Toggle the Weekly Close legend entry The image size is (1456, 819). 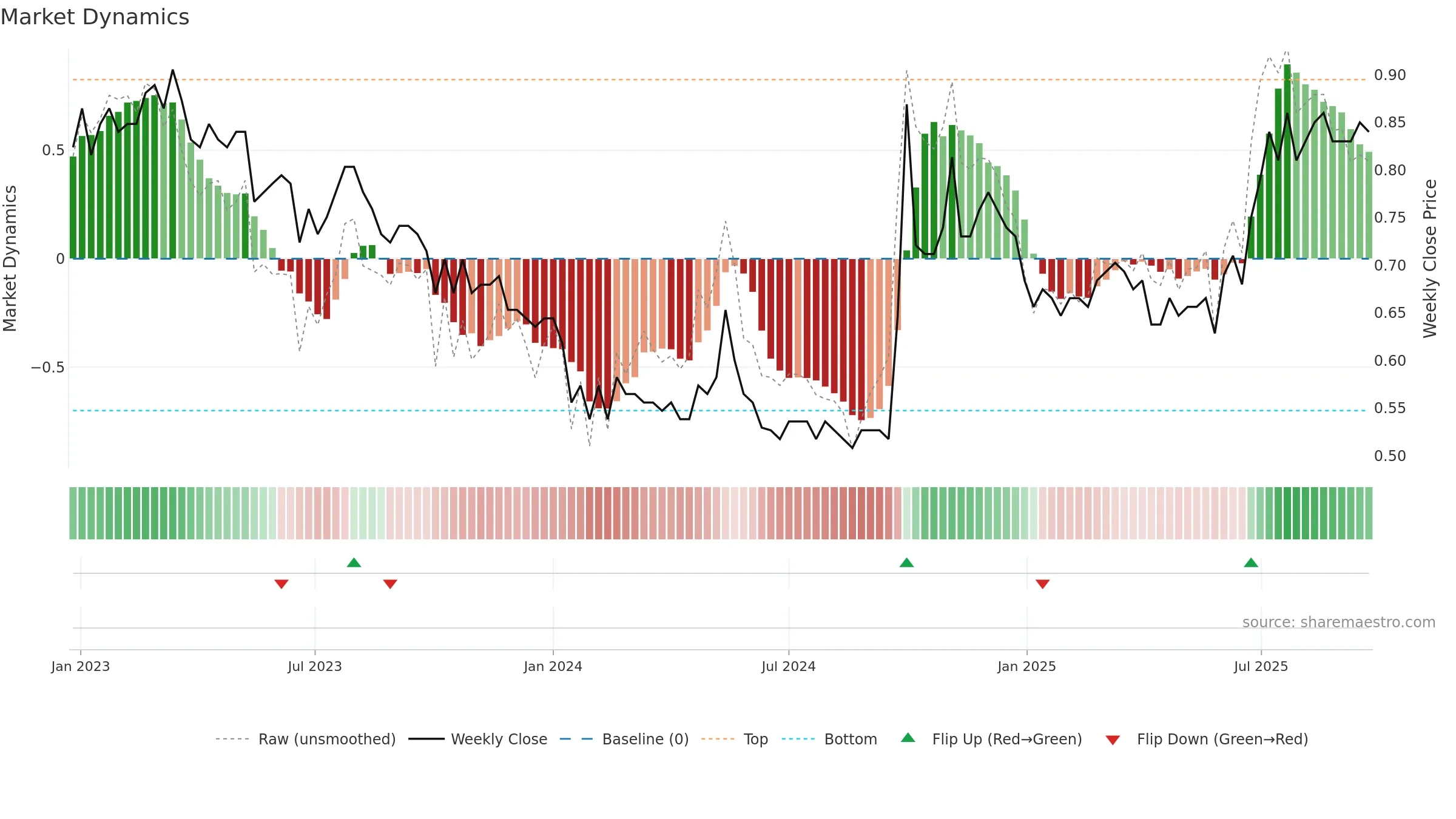(477, 739)
